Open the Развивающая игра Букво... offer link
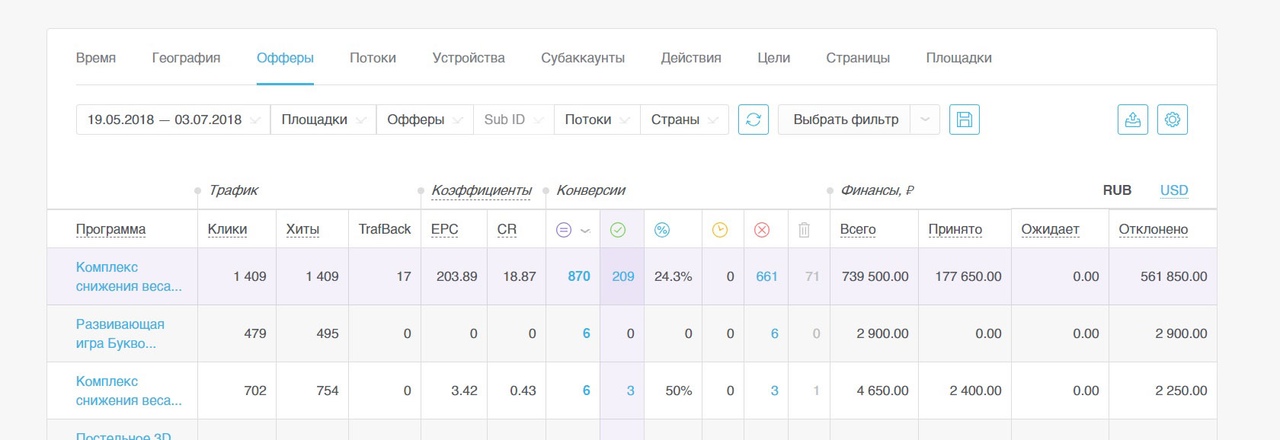The height and width of the screenshot is (440, 1280). (x=120, y=334)
